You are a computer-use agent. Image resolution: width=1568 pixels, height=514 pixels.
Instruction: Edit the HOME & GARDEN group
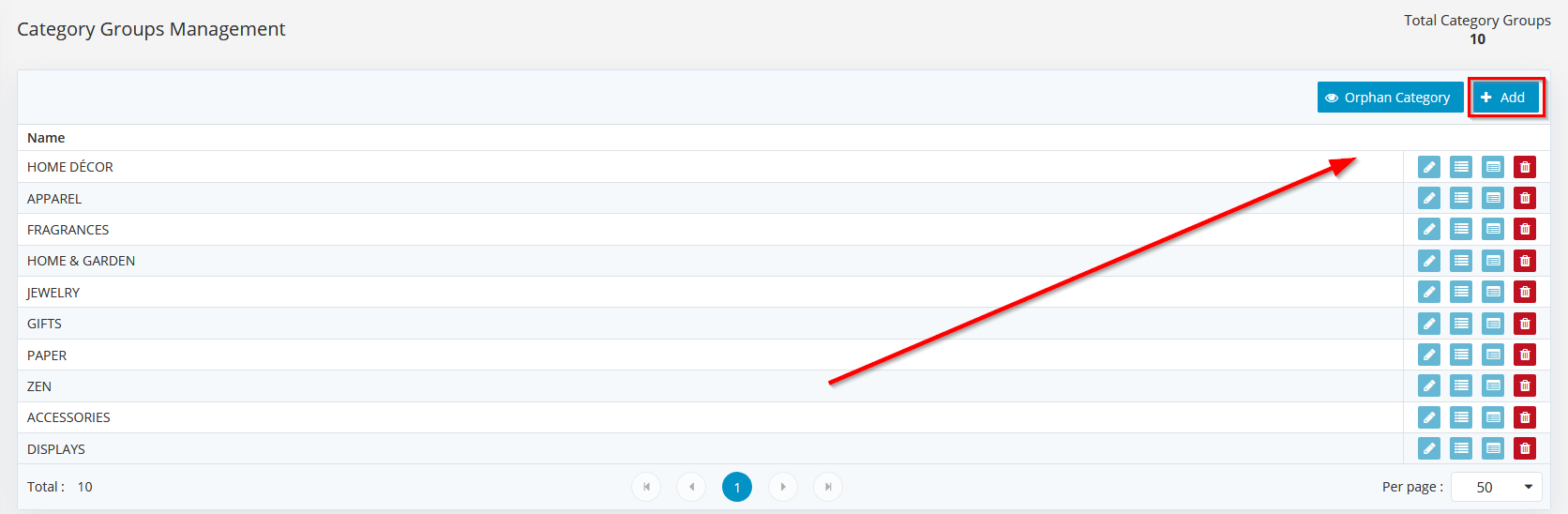(1429, 261)
